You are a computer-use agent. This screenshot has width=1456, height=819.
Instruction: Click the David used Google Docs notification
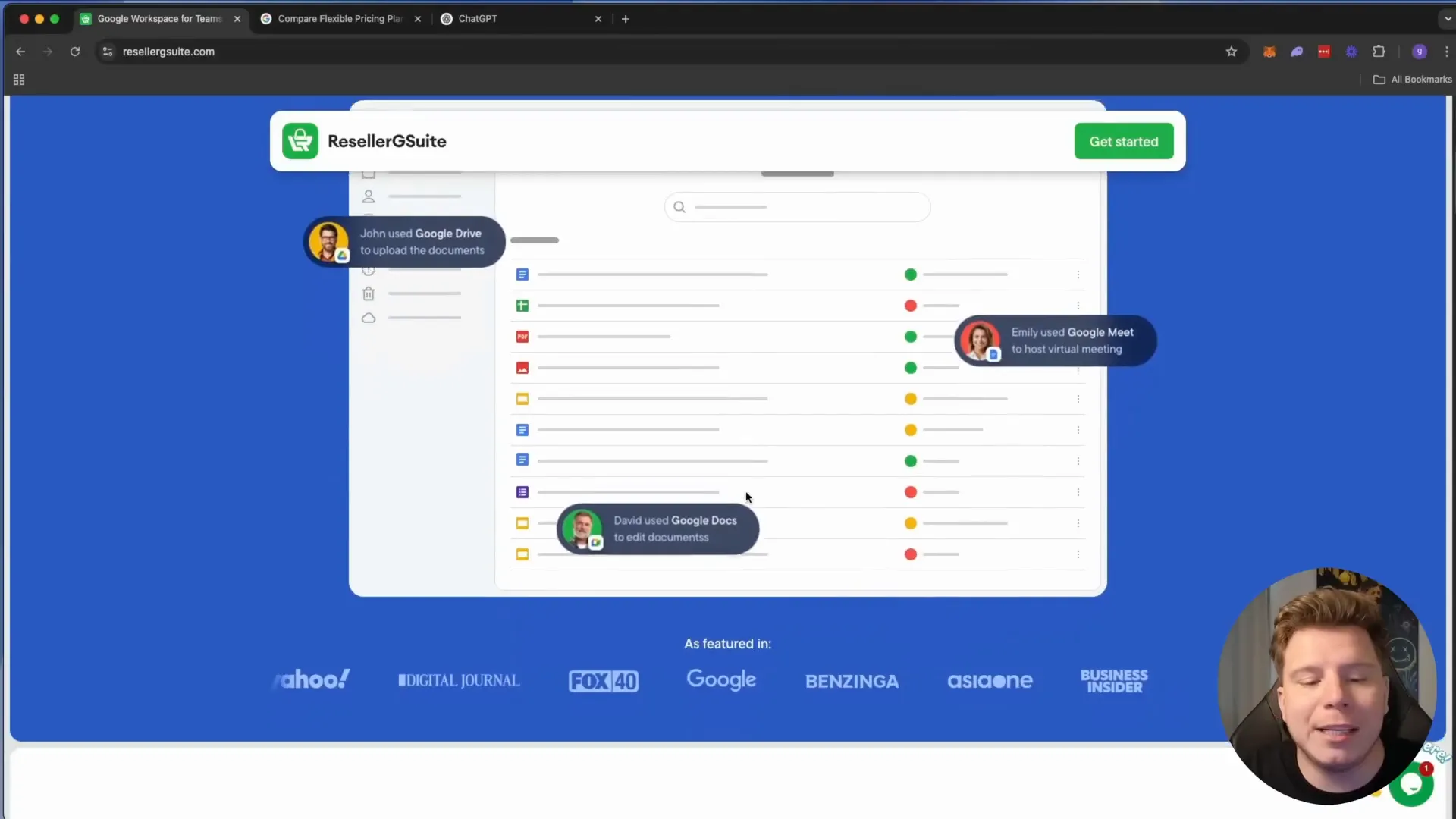point(657,529)
